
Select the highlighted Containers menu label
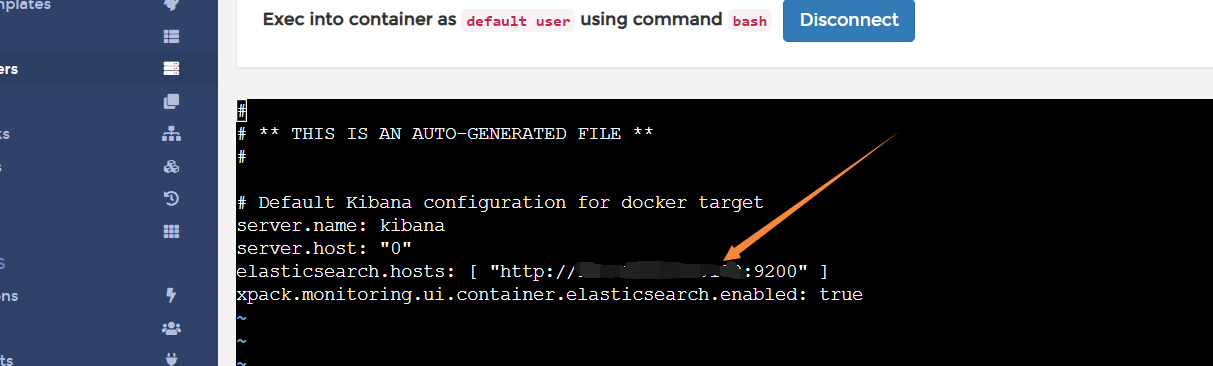coord(9,69)
